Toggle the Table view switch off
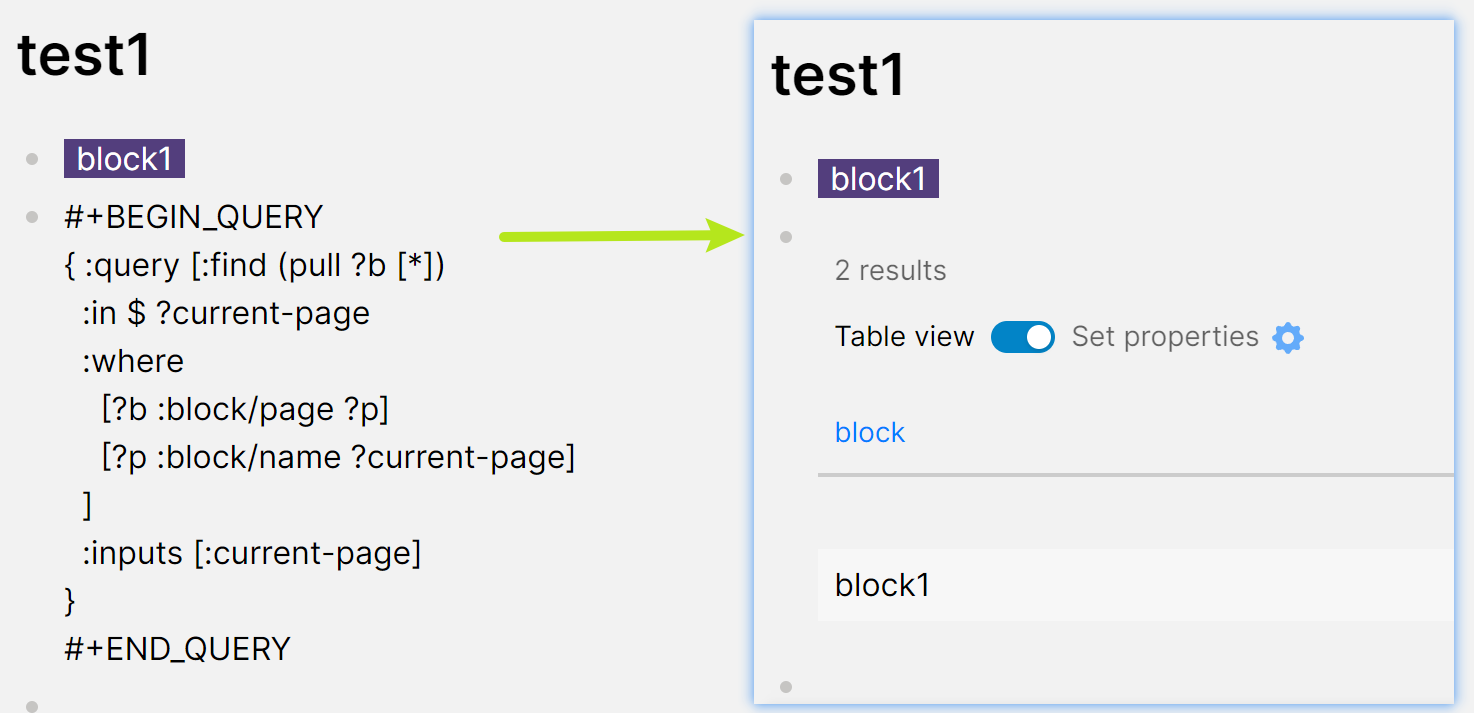 (1022, 337)
